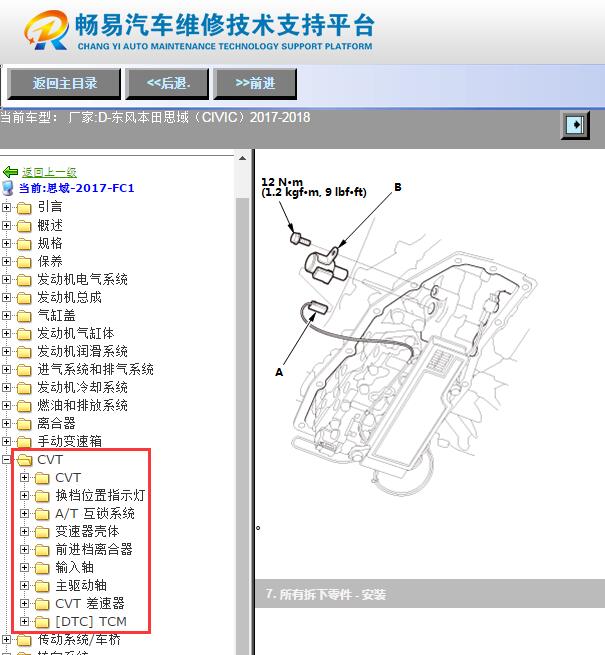The image size is (605, 655).
Task: Click the 保养 folder icon
Action: click(x=24, y=261)
